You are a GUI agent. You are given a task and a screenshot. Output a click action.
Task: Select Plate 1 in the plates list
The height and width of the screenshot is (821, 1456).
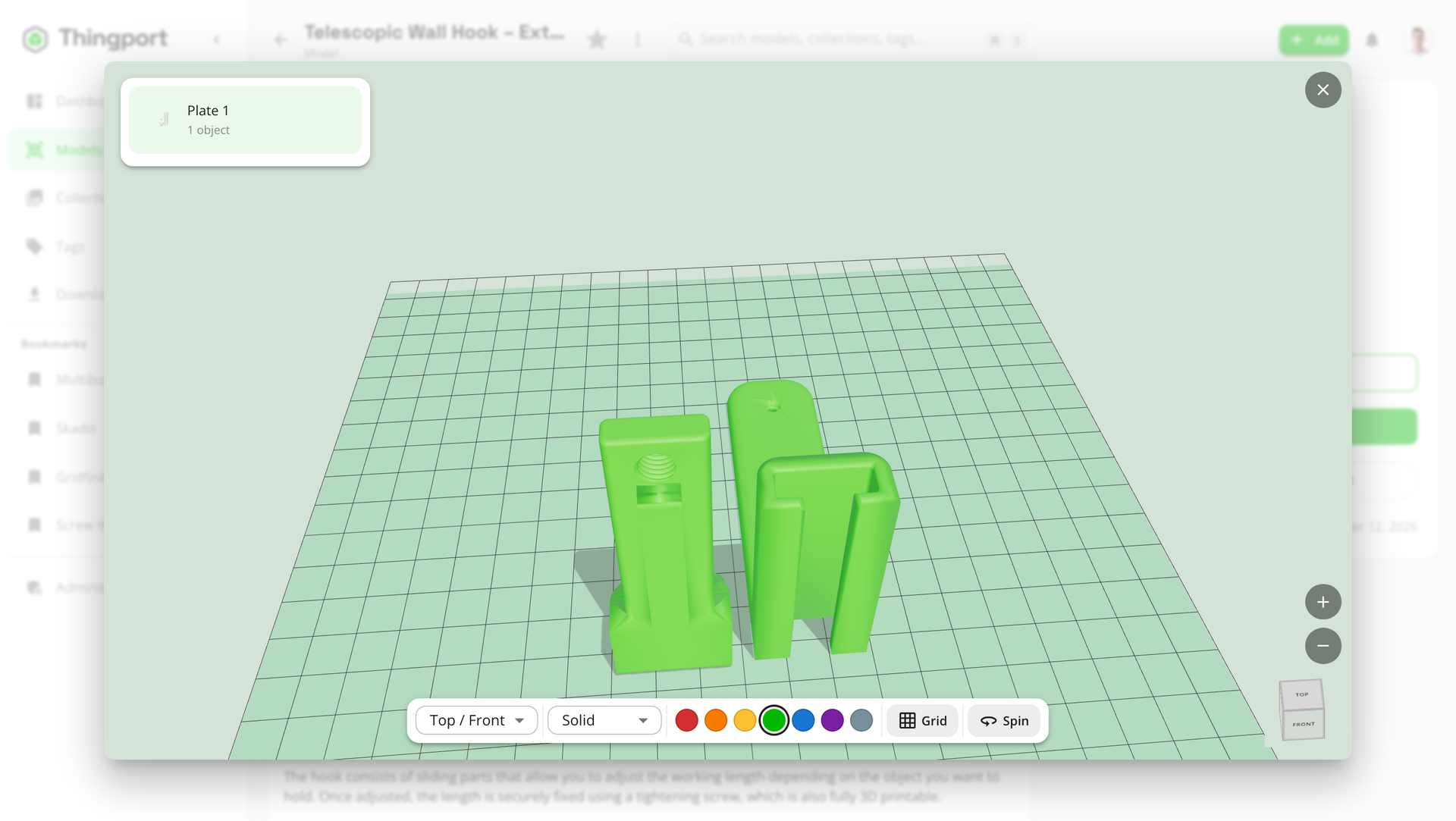point(245,121)
